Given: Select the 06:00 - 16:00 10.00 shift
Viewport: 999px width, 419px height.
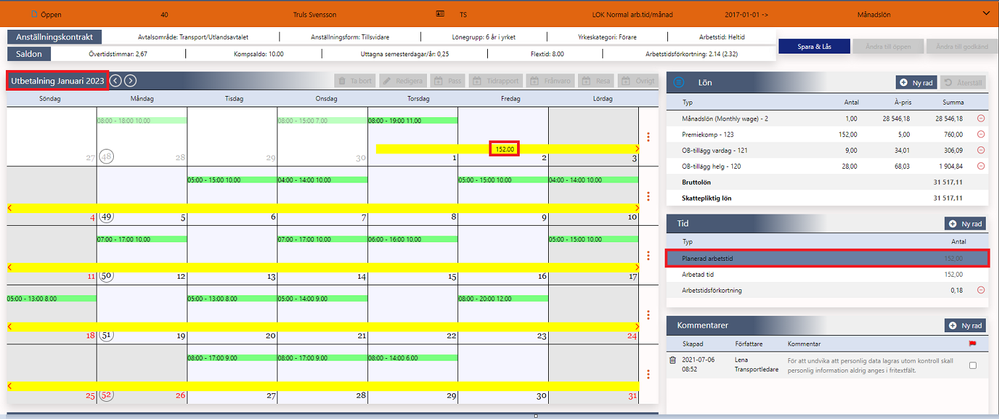Looking at the screenshot, I should point(413,239).
